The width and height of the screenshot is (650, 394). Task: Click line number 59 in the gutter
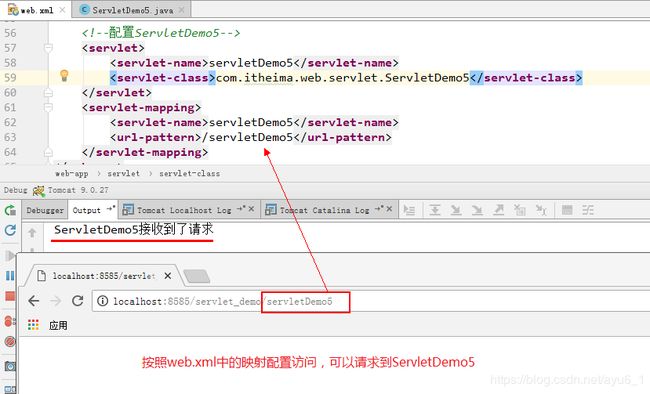coord(10,78)
